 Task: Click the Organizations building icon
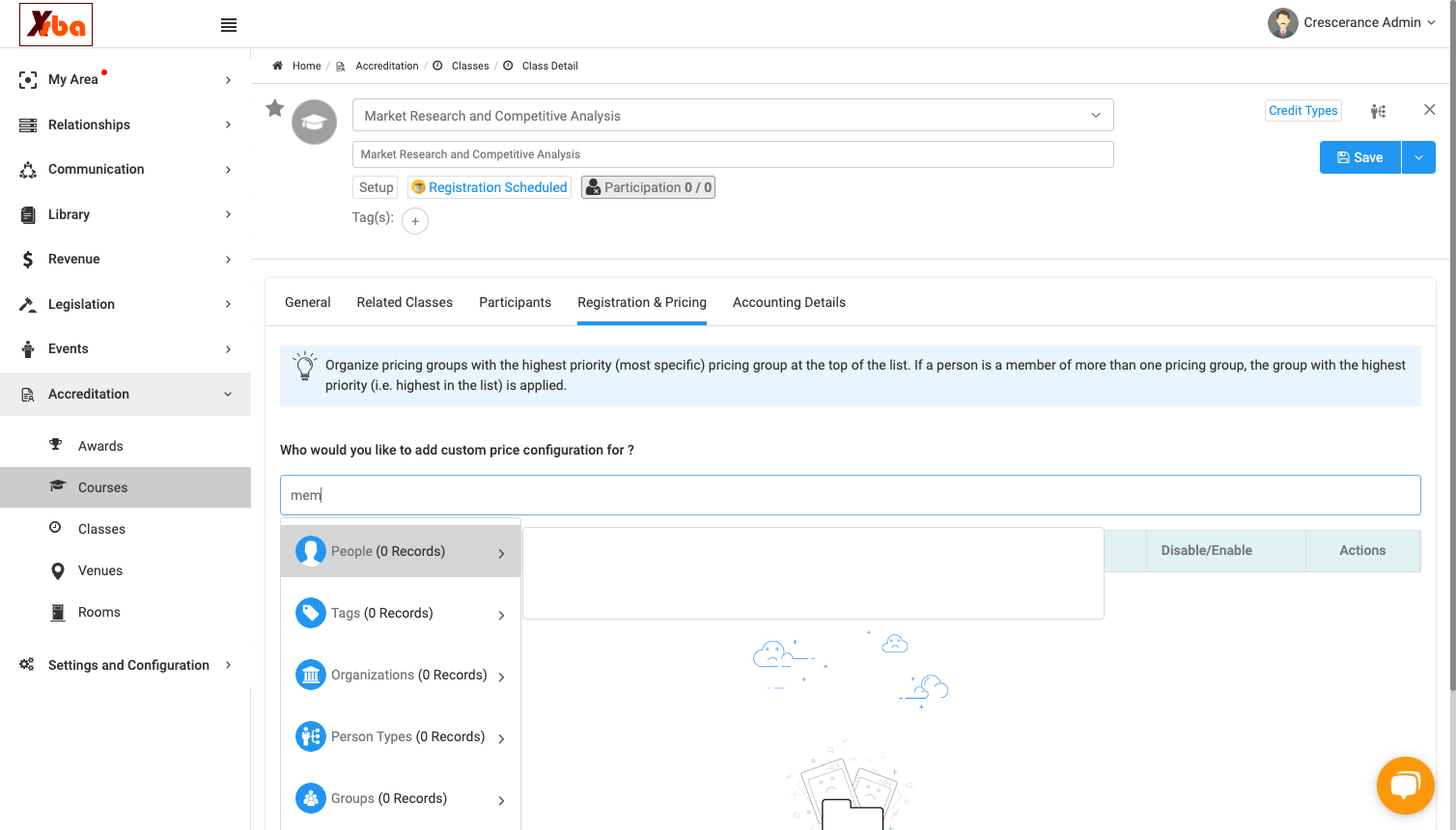coord(311,675)
